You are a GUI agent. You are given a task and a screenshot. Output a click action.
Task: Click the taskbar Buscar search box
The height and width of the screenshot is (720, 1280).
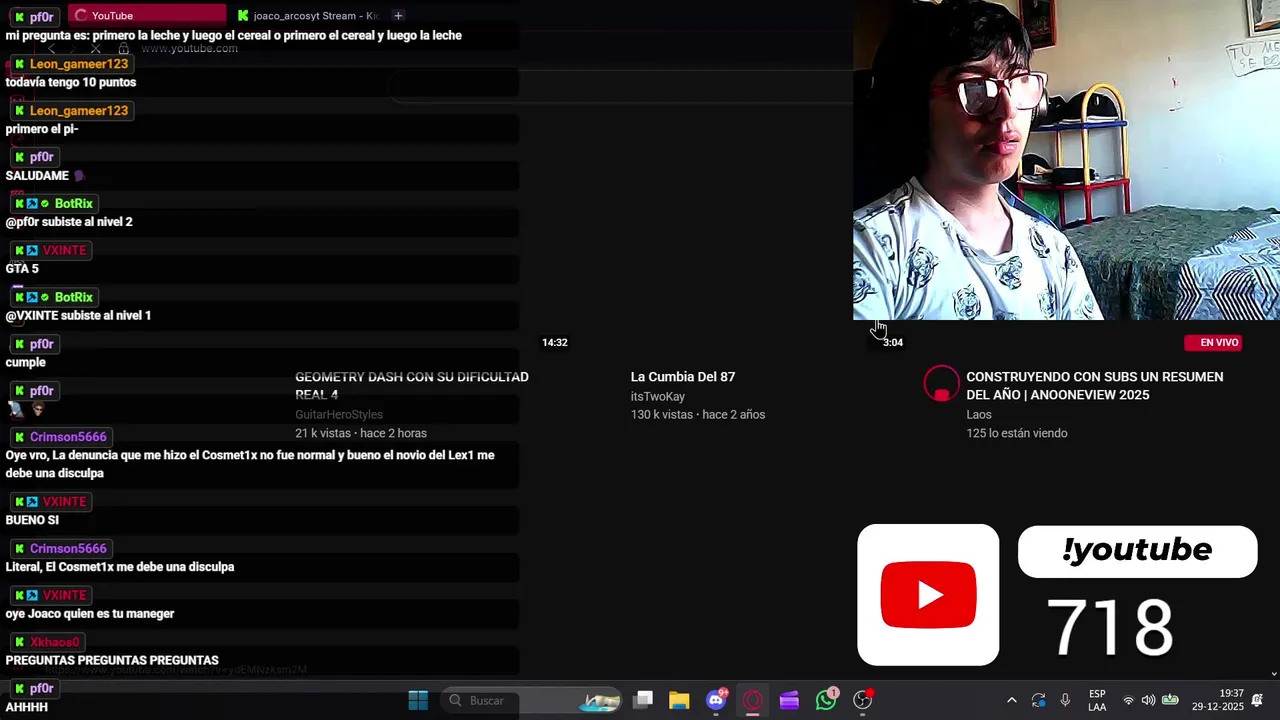pos(532,700)
